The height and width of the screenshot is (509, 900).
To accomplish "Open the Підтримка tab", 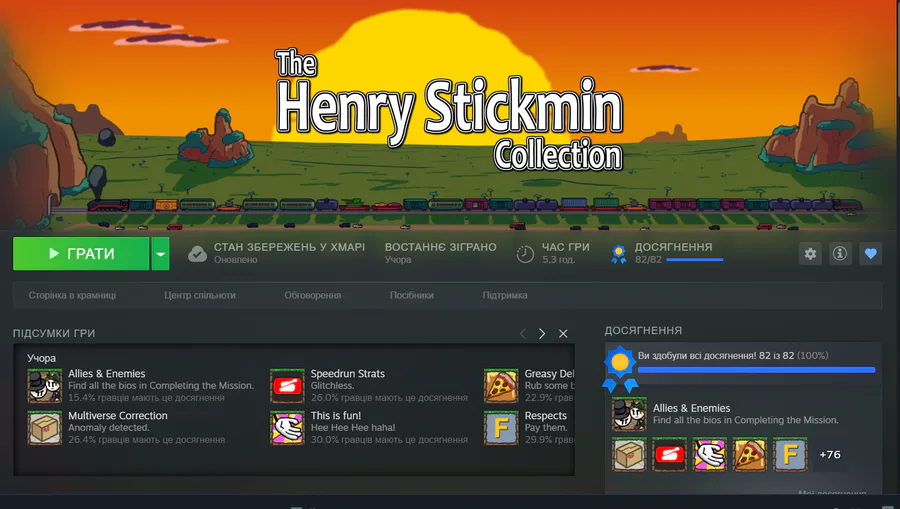I will (x=505, y=295).
